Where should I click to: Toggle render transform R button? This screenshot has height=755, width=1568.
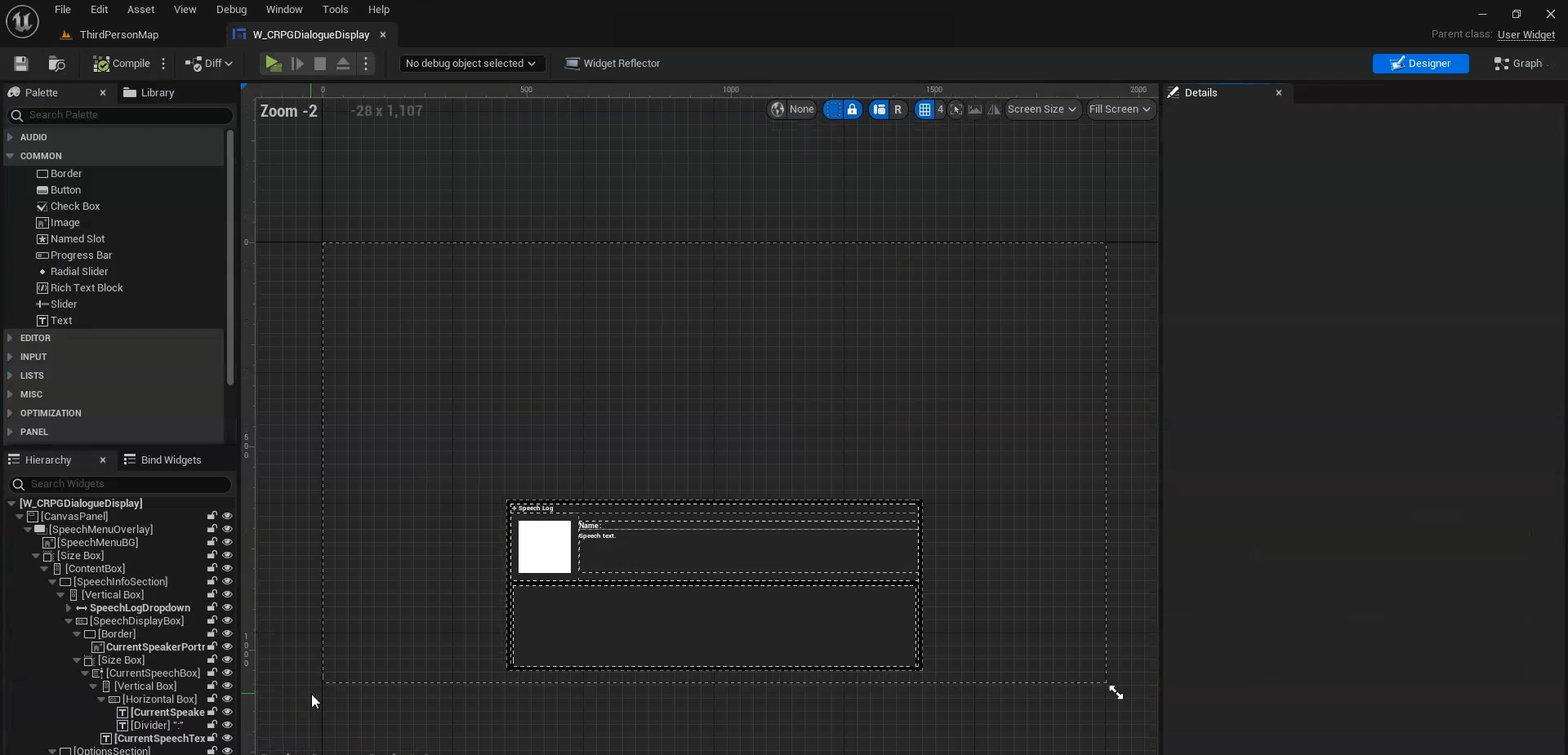[x=898, y=109]
